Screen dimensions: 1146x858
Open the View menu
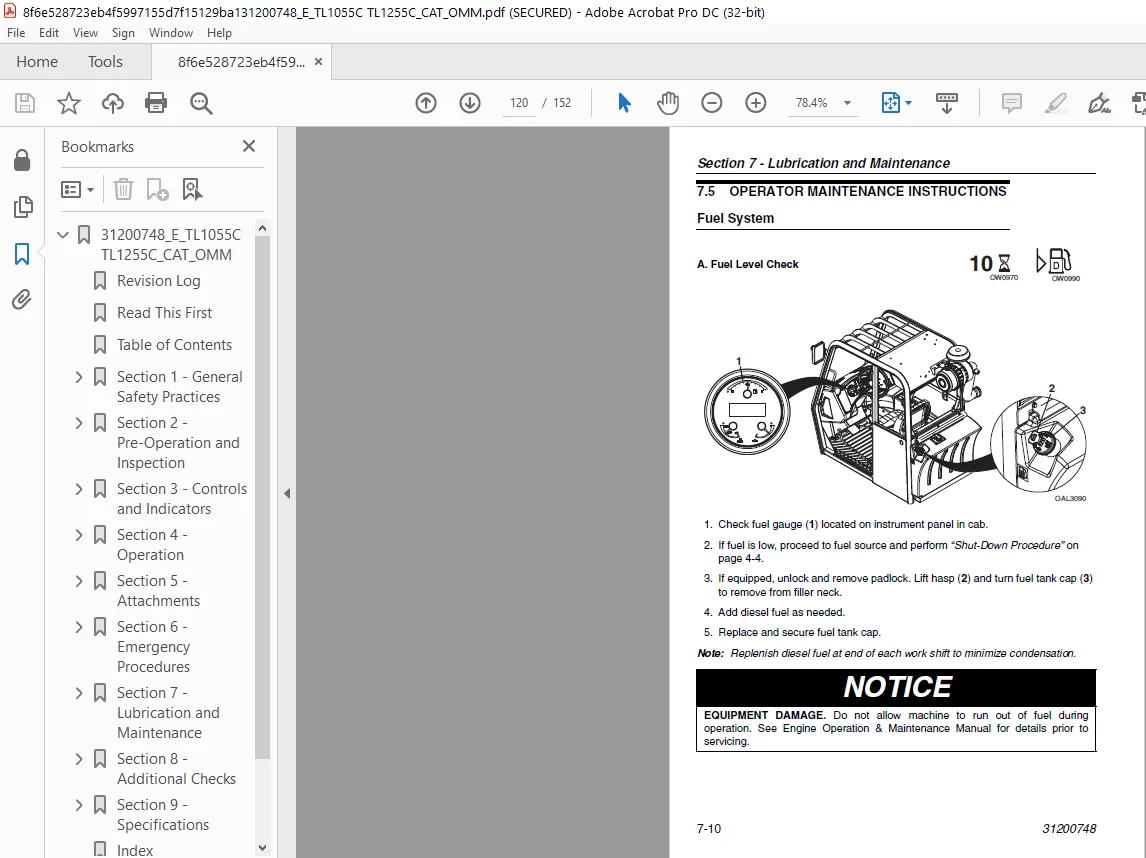click(86, 33)
